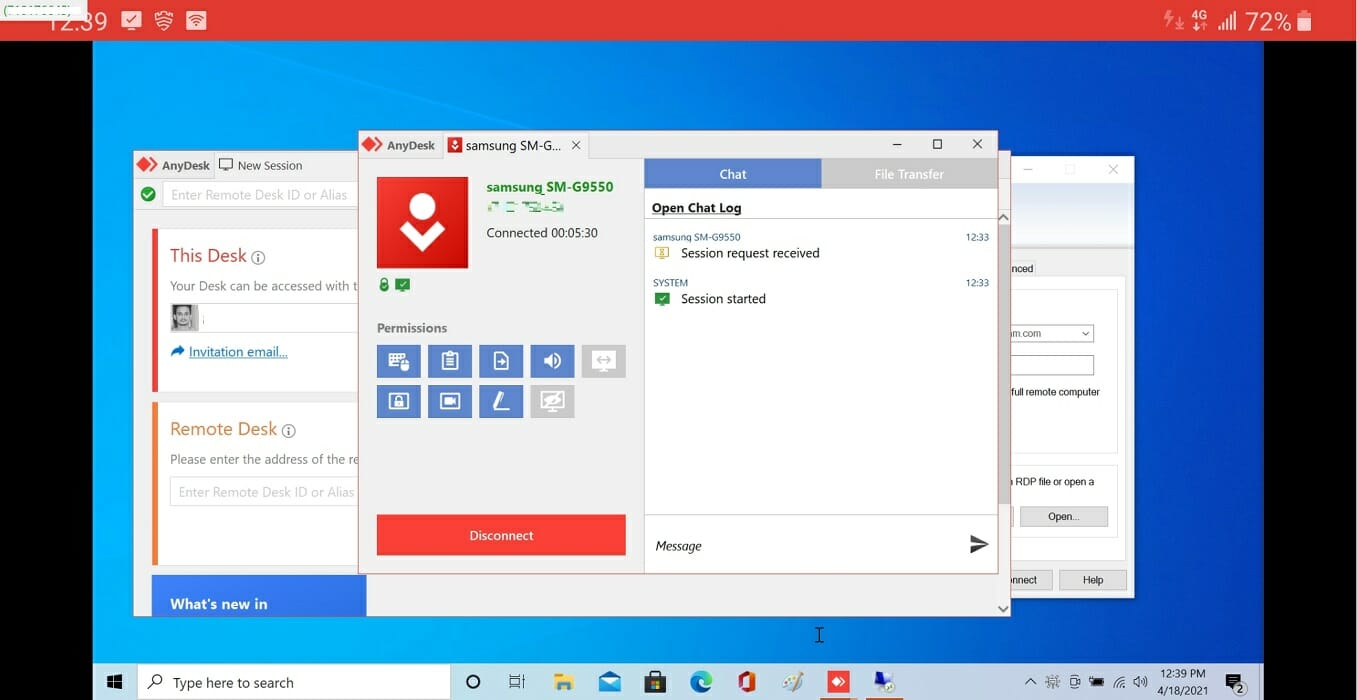The image size is (1357, 700).
Task: Open the Chat Log link
Action: (696, 208)
